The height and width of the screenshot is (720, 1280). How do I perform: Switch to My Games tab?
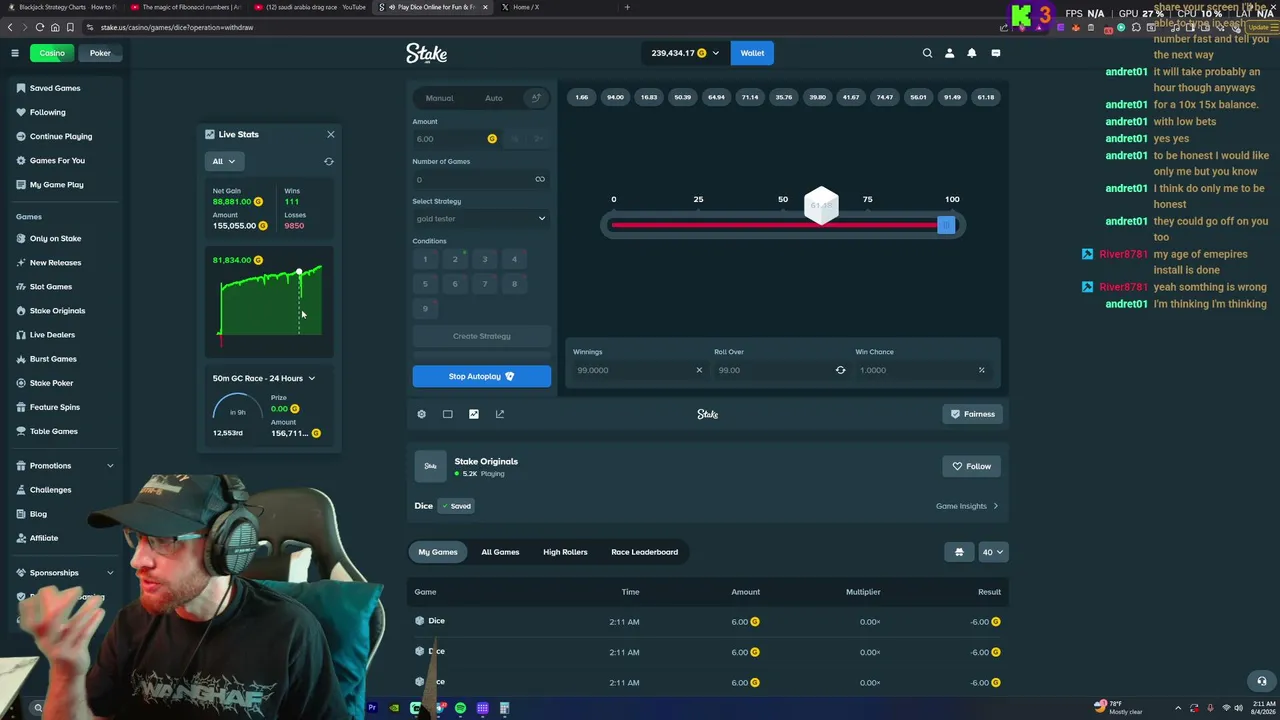coord(438,552)
